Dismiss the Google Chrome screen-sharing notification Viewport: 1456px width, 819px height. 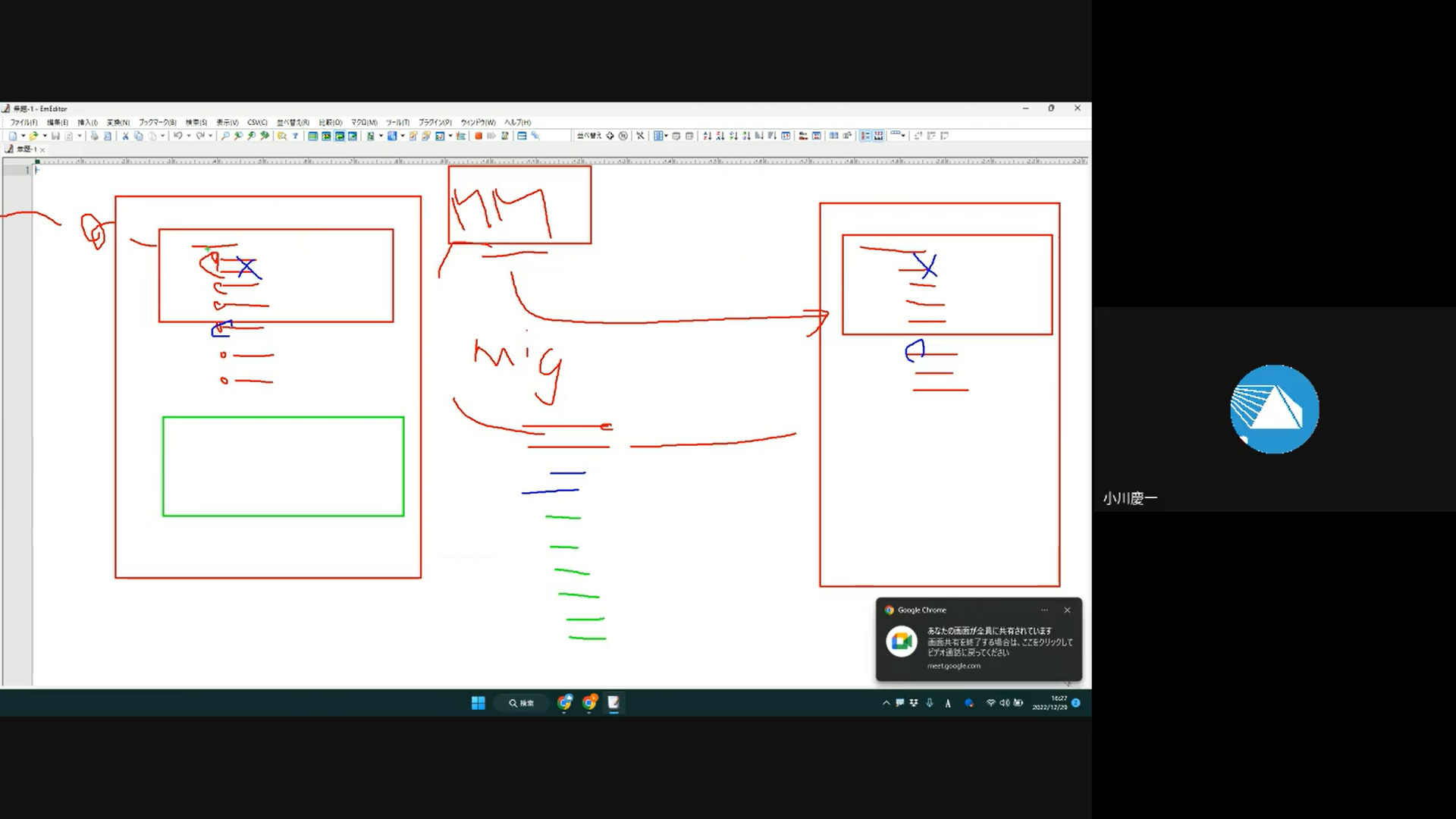[1067, 610]
